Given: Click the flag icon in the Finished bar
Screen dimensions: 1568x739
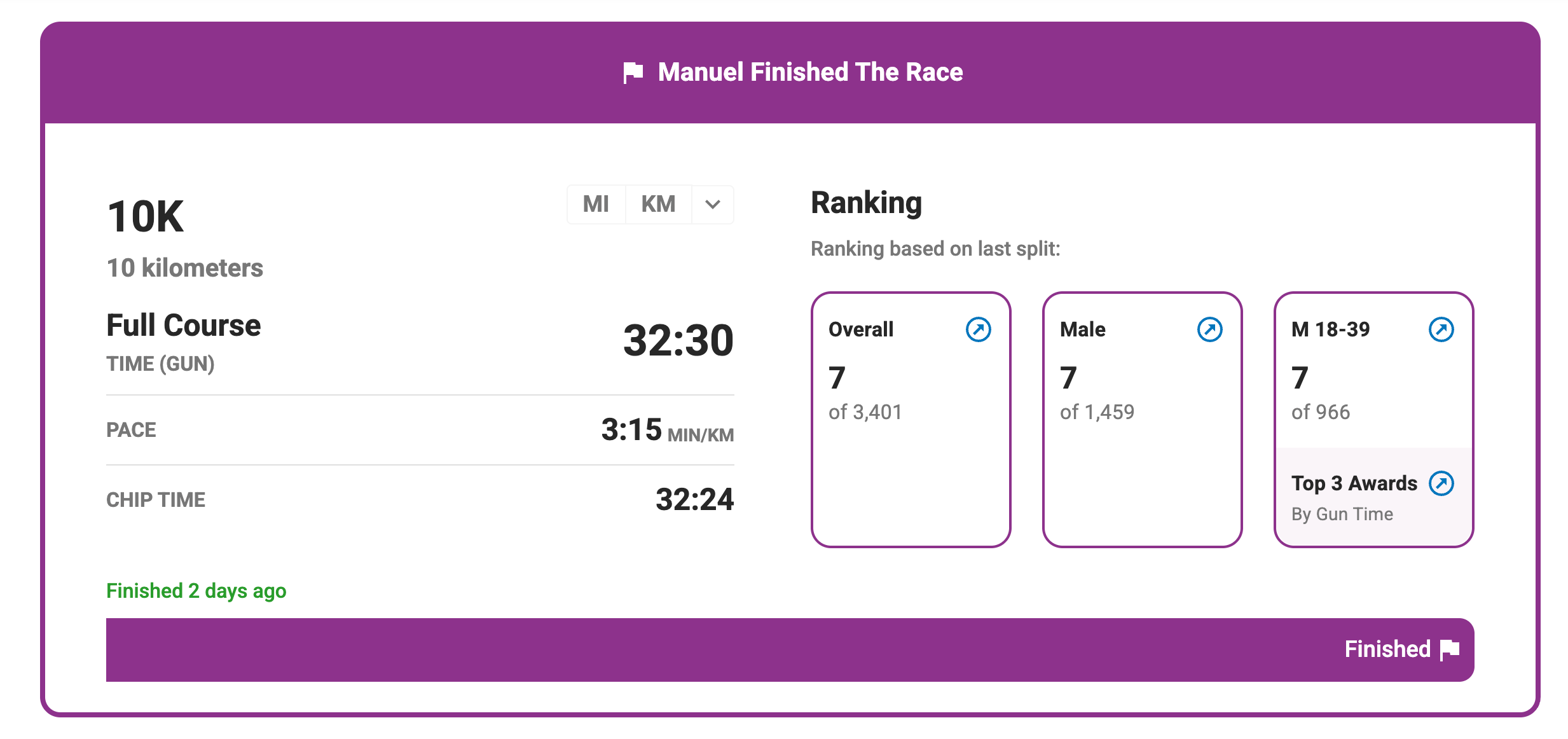Looking at the screenshot, I should pos(1450,650).
